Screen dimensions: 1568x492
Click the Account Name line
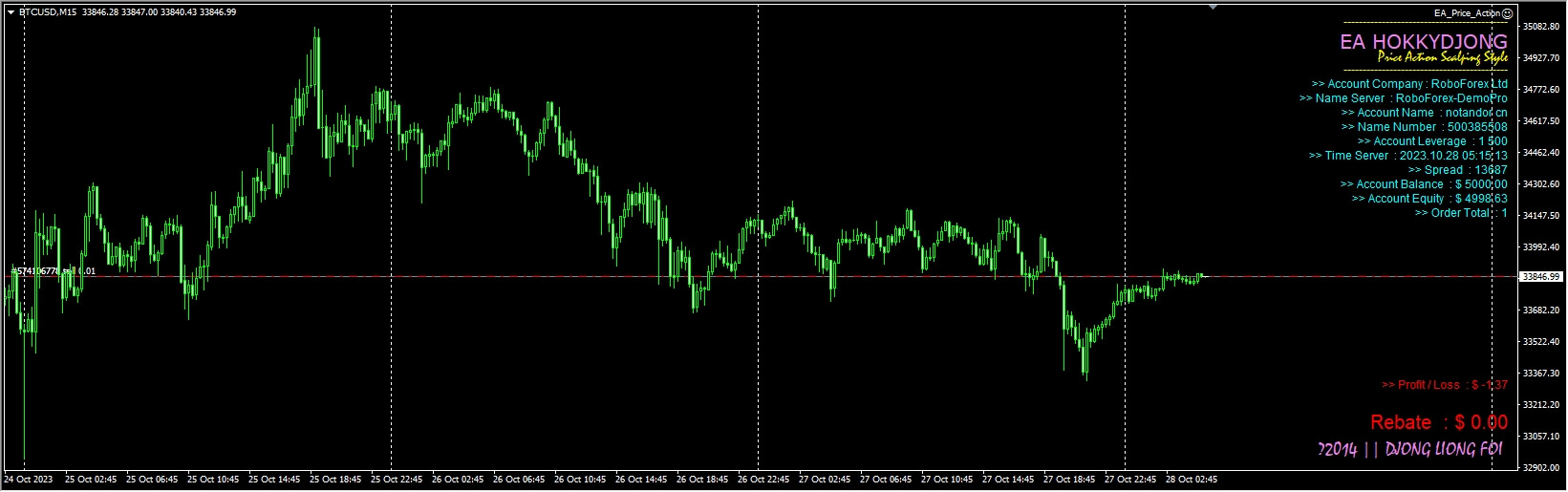1425,113
